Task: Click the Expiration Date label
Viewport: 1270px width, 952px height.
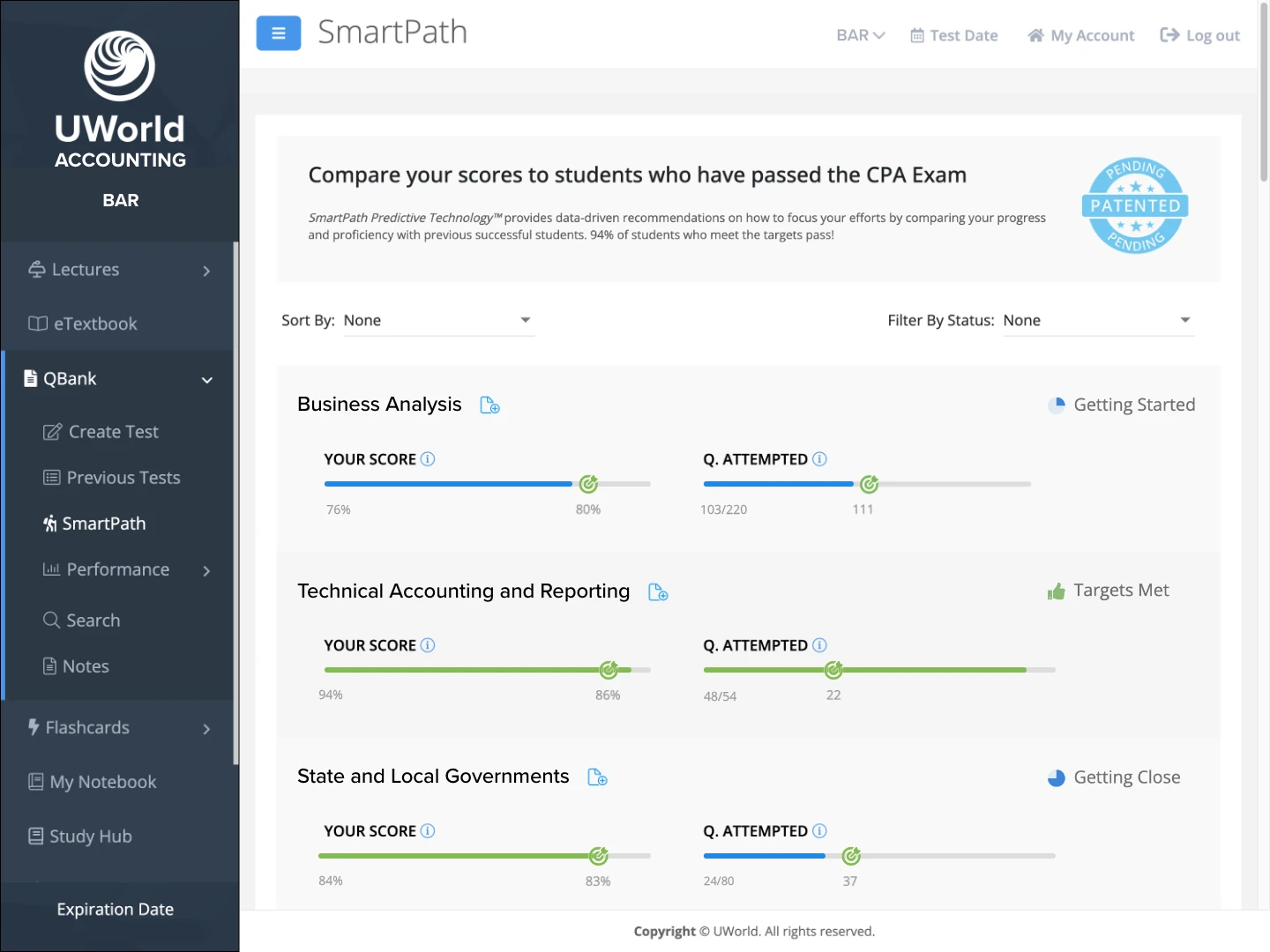Action: click(x=116, y=910)
